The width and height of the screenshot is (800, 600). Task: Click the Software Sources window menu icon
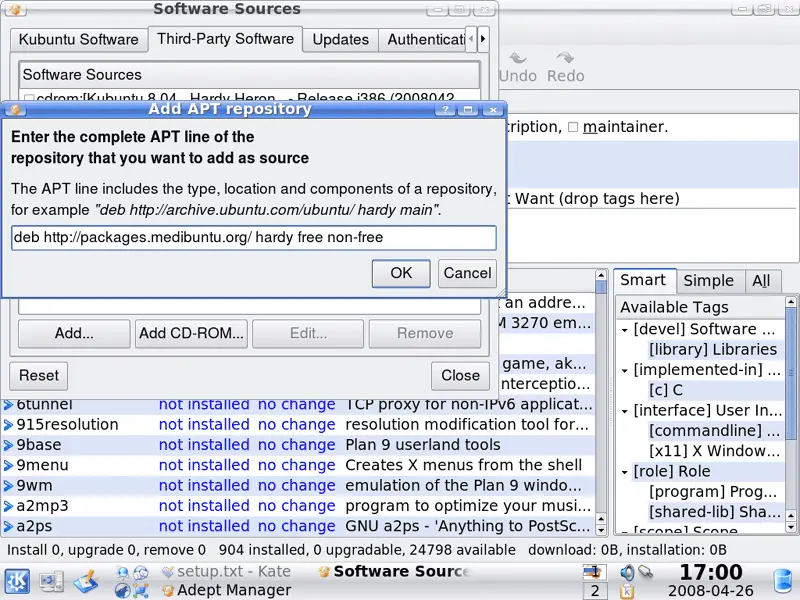(15, 9)
